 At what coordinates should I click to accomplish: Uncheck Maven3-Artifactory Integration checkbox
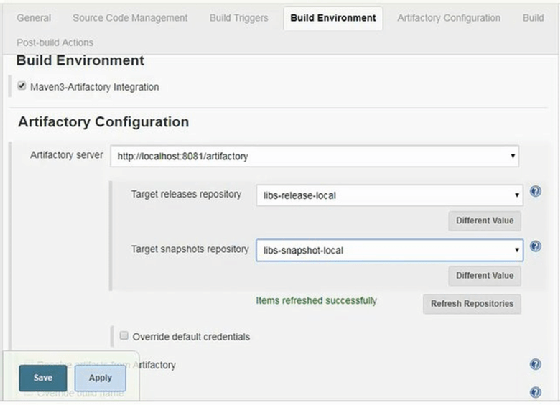(22, 86)
